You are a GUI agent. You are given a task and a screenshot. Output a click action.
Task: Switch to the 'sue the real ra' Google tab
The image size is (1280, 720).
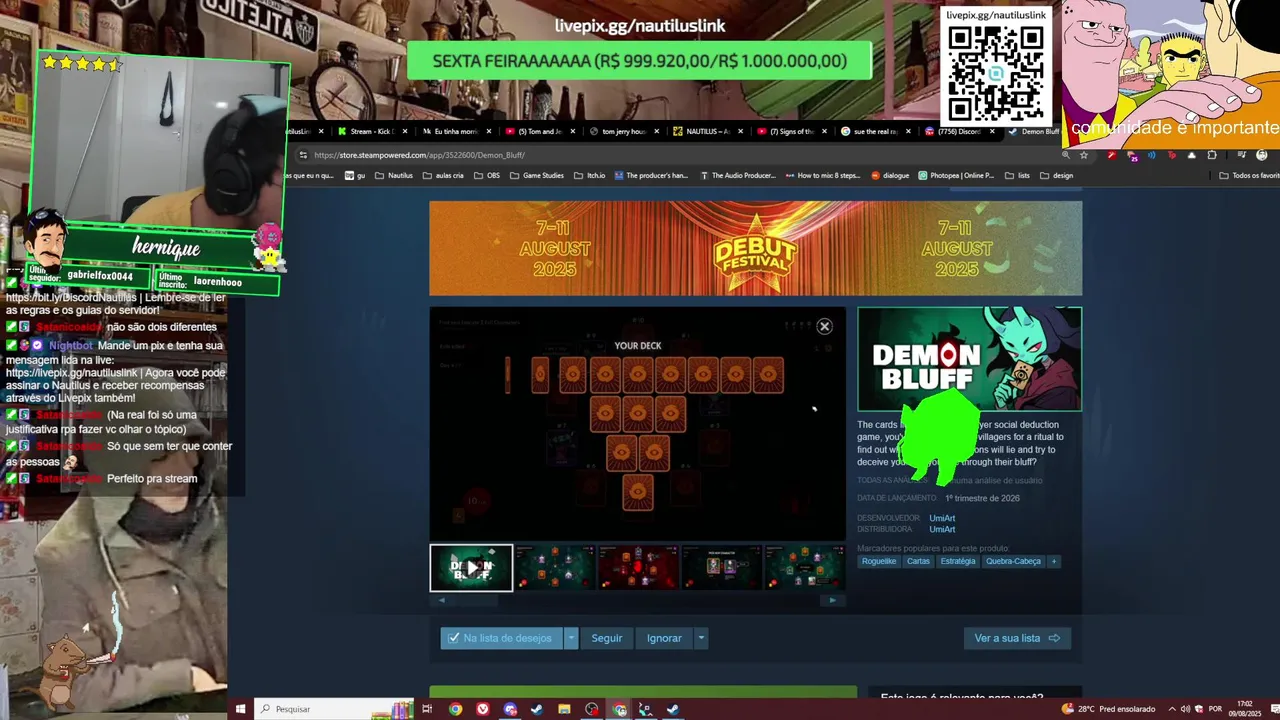[x=876, y=131]
